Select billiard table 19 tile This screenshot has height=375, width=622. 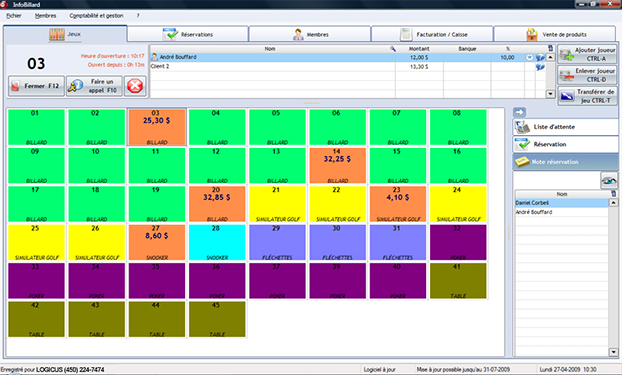tap(157, 204)
